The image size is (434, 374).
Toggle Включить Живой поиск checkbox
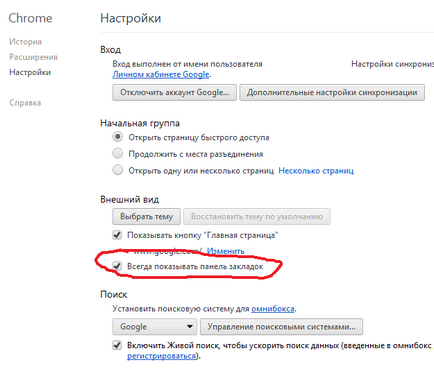(x=117, y=345)
